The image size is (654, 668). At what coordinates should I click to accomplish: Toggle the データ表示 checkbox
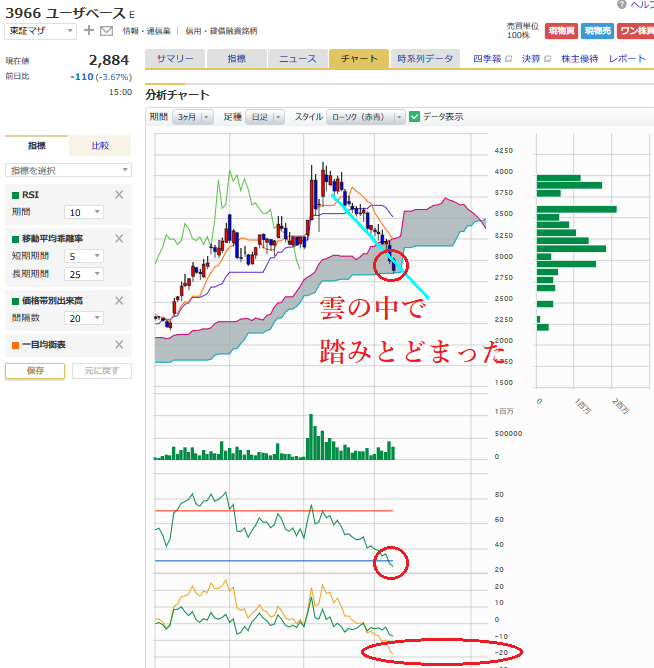point(415,117)
